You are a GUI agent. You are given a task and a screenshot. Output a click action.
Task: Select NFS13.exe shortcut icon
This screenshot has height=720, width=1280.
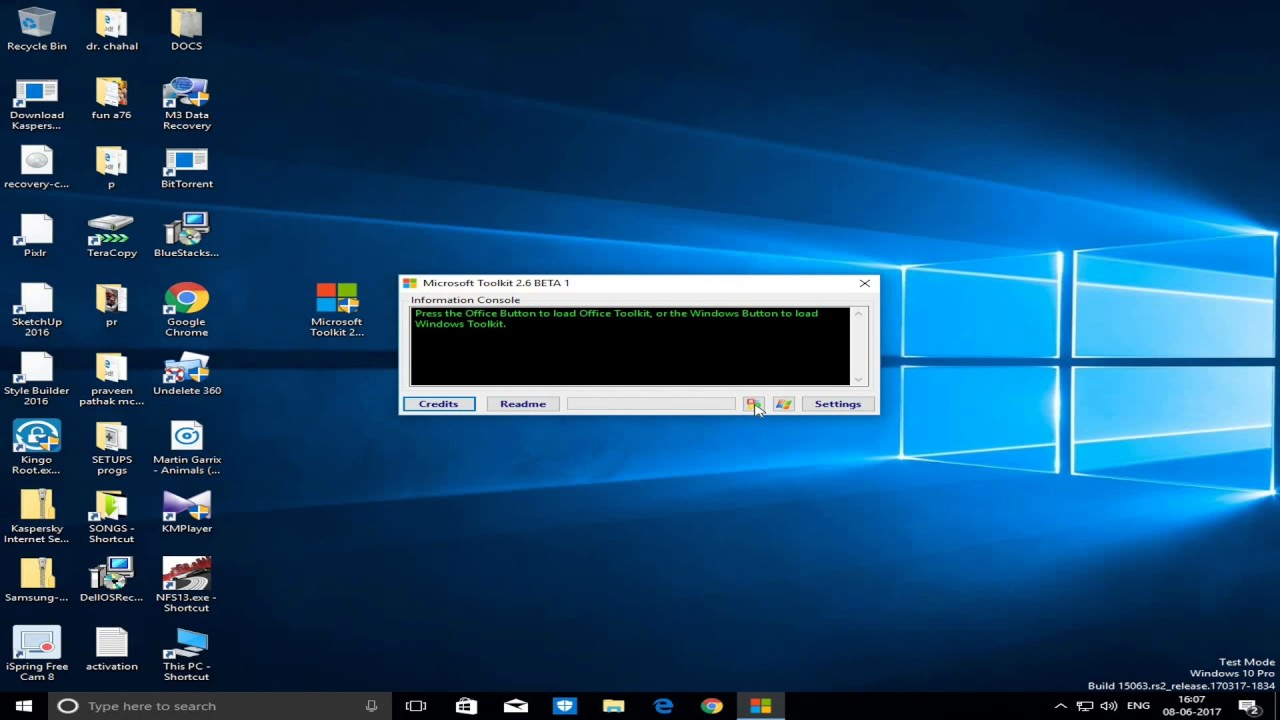pyautogui.click(x=186, y=586)
